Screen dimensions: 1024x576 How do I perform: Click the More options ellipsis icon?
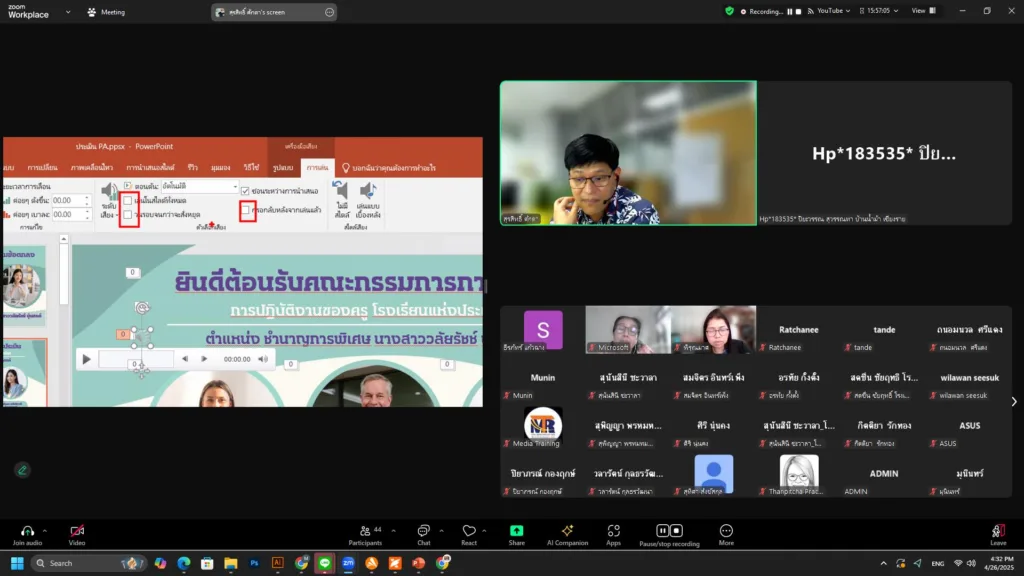click(726, 531)
